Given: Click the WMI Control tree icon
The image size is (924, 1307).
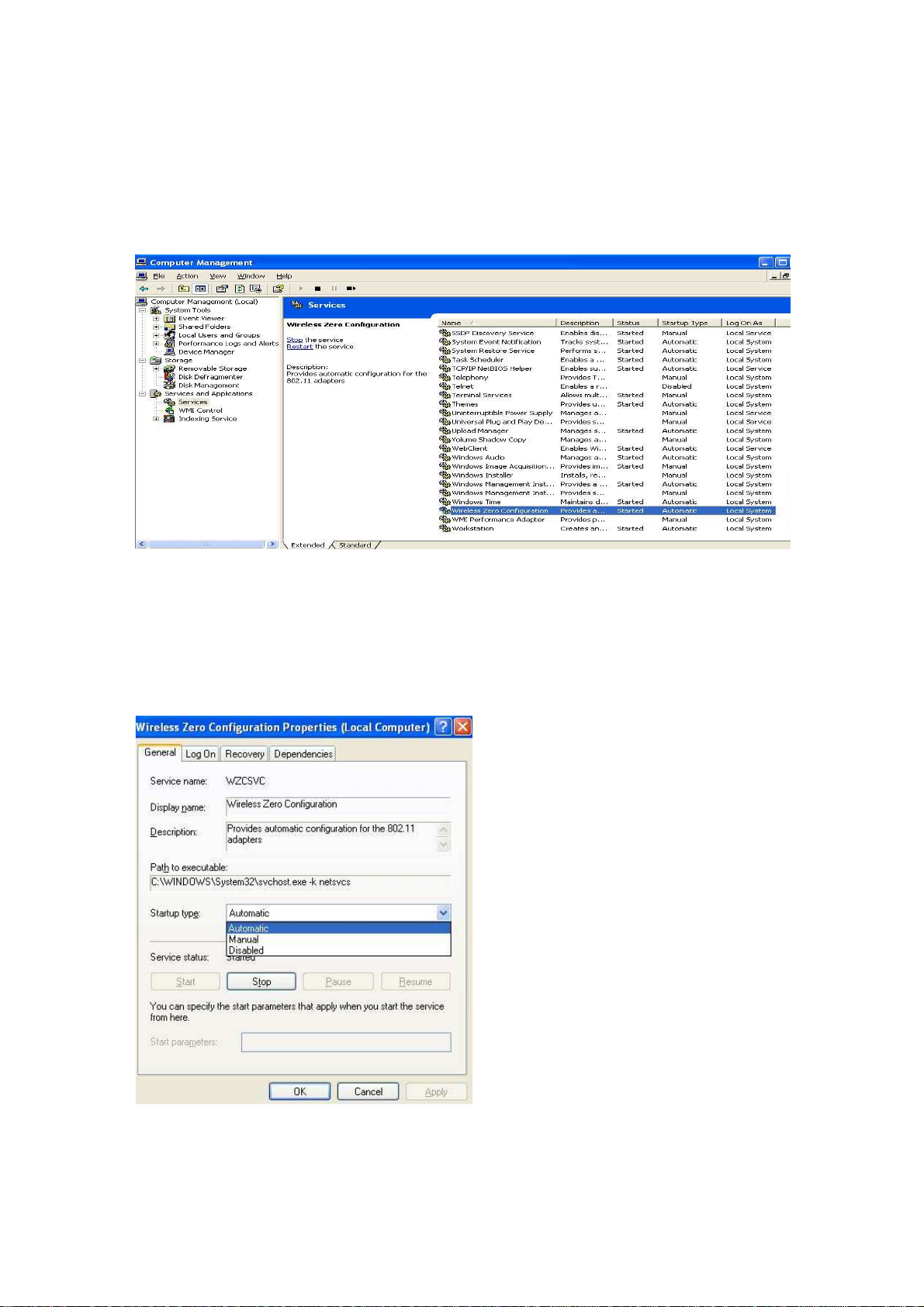Looking at the screenshot, I should [x=170, y=411].
